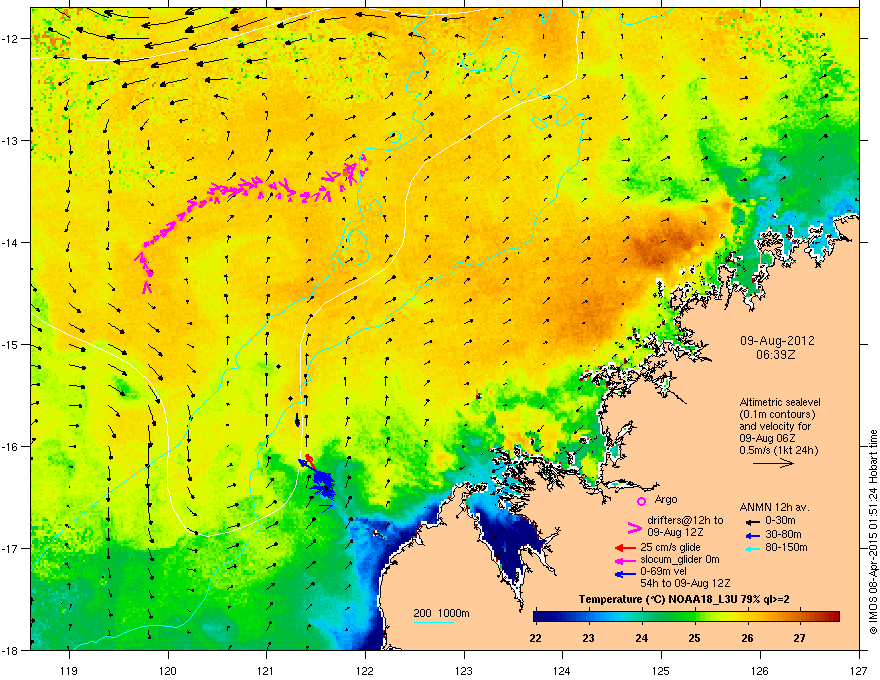Click the blue 30-80m ANMN legend arrow
Screen dimensions: 880x680
pyautogui.click(x=753, y=535)
